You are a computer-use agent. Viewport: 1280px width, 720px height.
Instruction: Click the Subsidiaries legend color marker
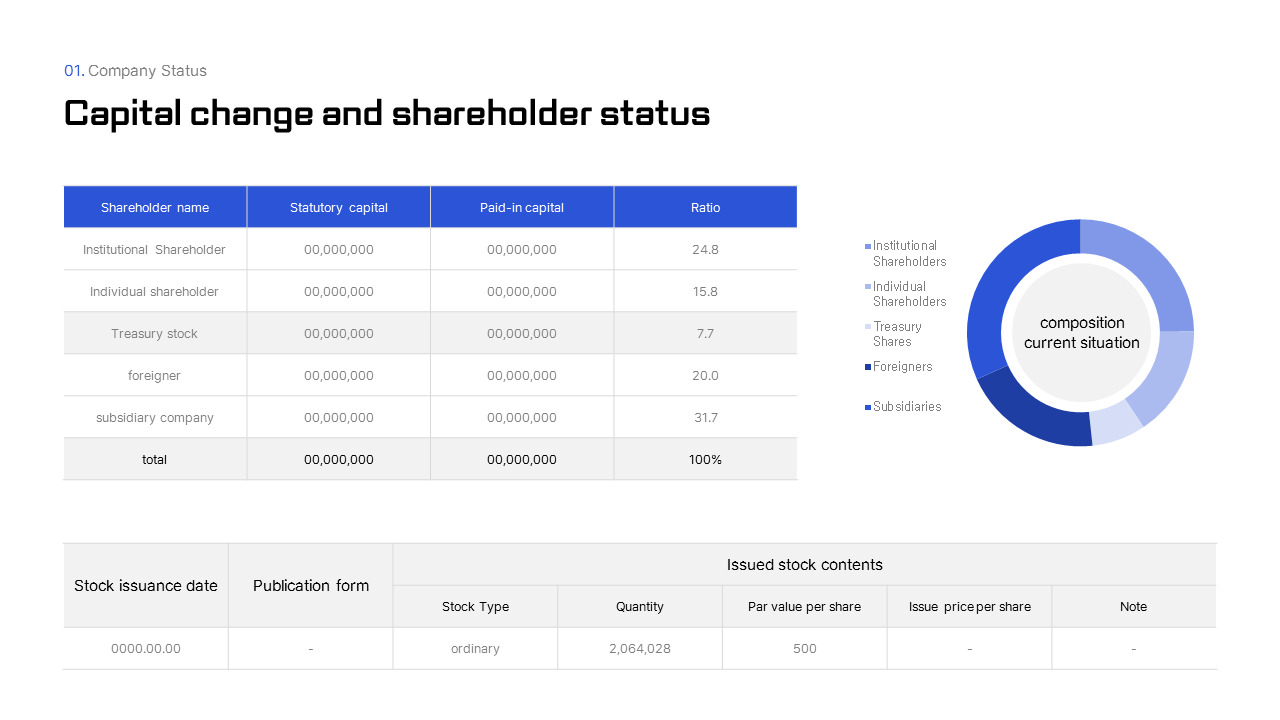pyautogui.click(x=868, y=407)
